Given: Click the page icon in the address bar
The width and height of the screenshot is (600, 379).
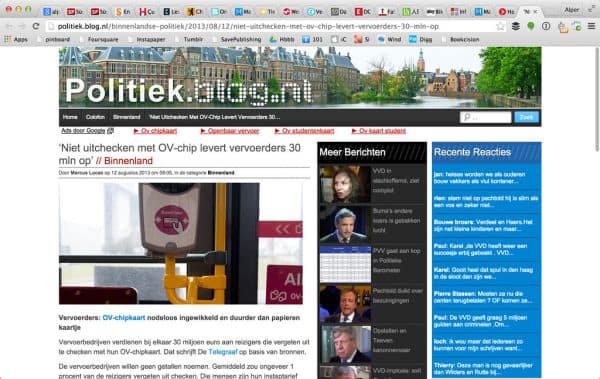Looking at the screenshot, I should click(x=51, y=26).
